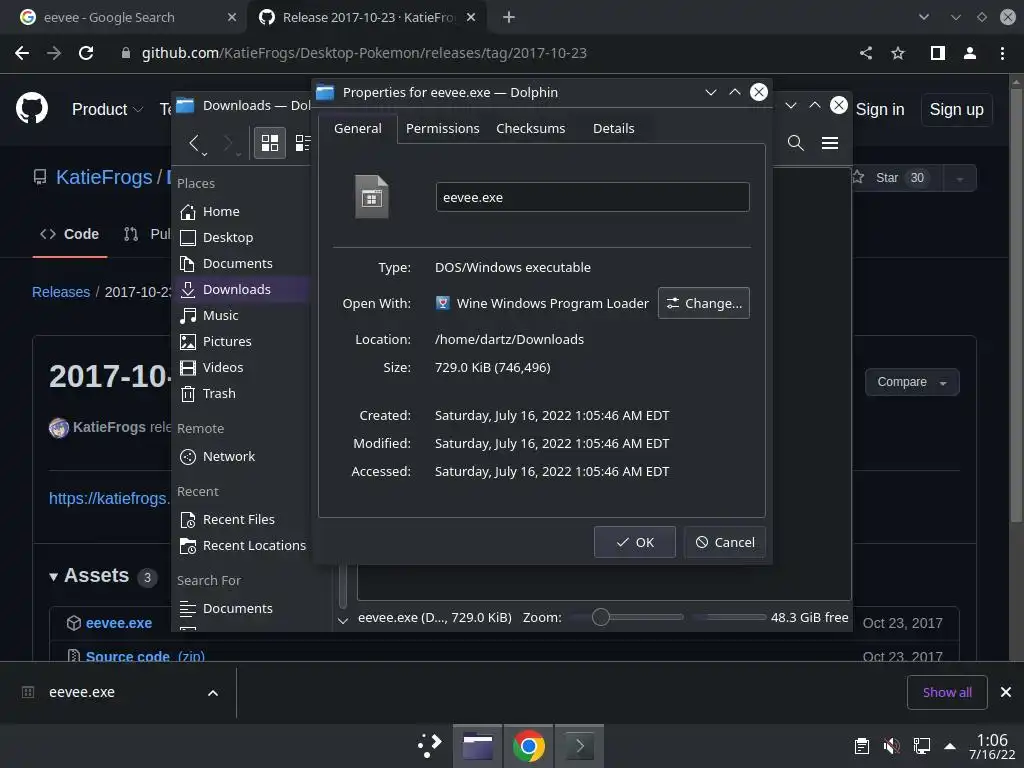Open Chrome tab search dropdown
Image resolution: width=1024 pixels, height=768 pixels.
coord(923,17)
